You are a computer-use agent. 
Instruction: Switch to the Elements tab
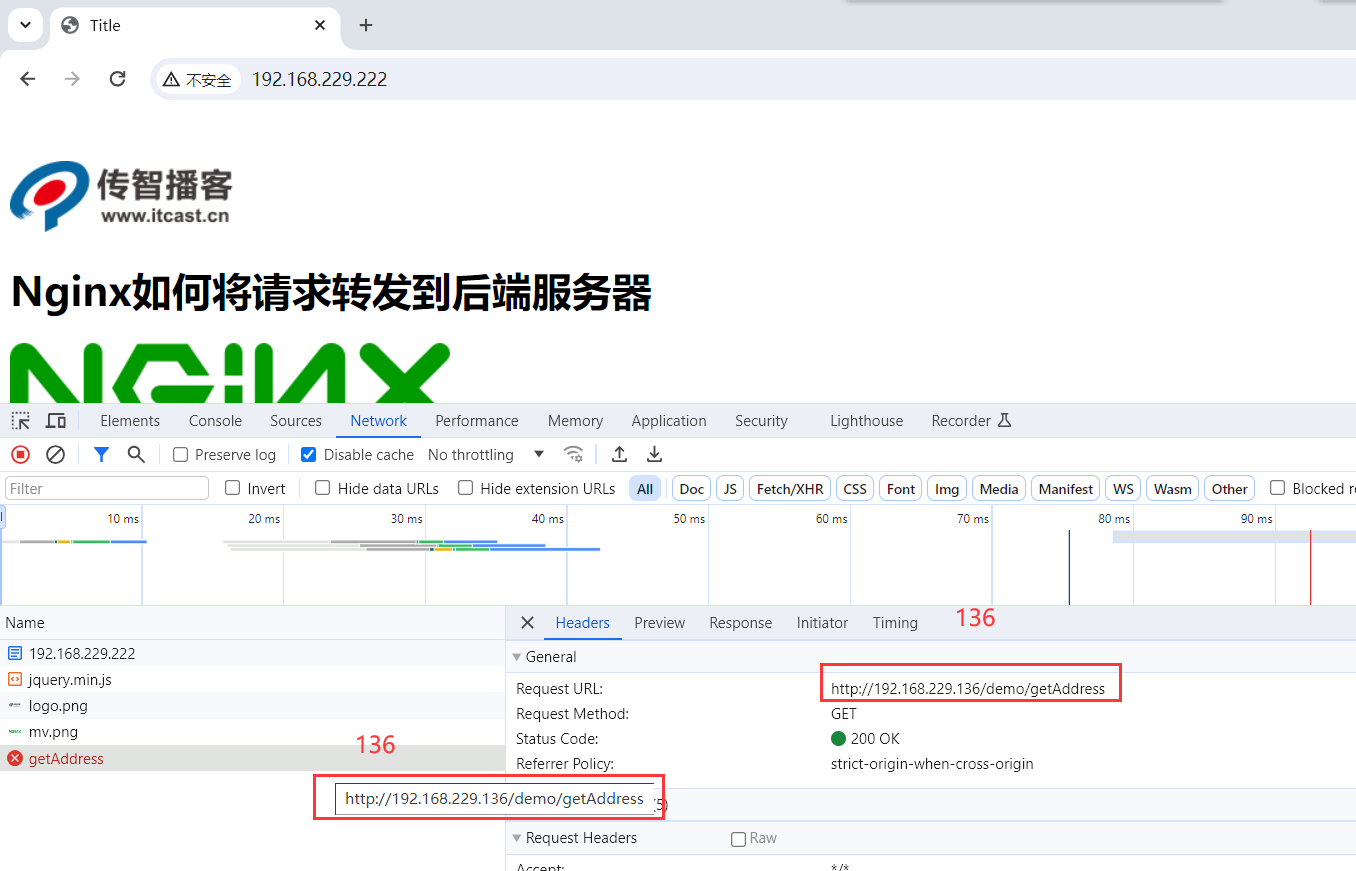click(130, 421)
